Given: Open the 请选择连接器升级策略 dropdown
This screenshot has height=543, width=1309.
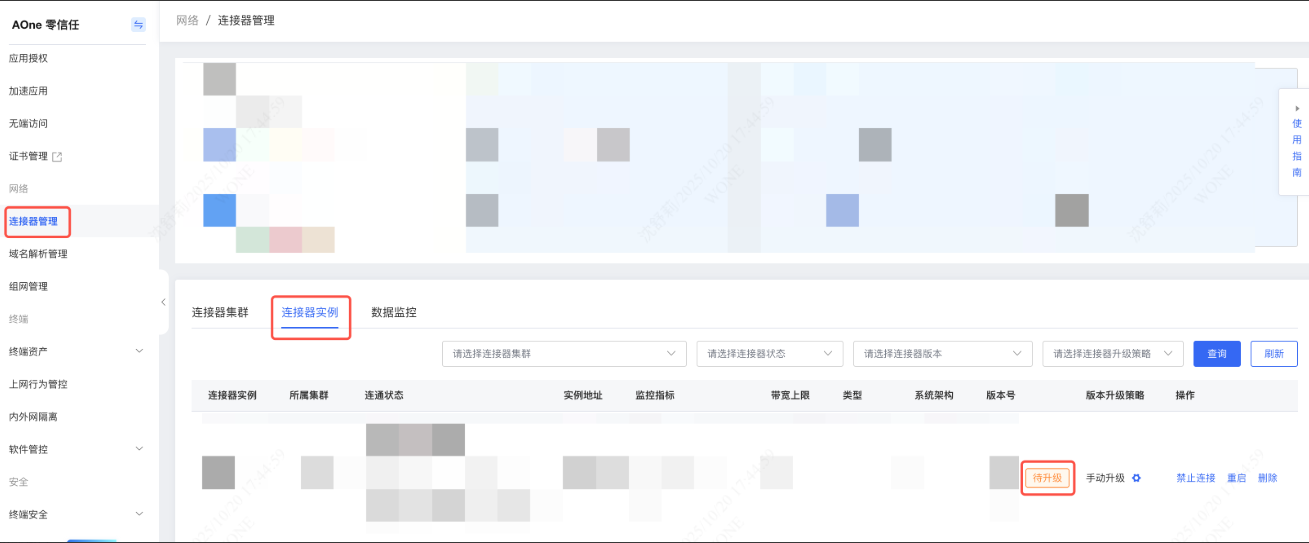Looking at the screenshot, I should coord(1113,354).
